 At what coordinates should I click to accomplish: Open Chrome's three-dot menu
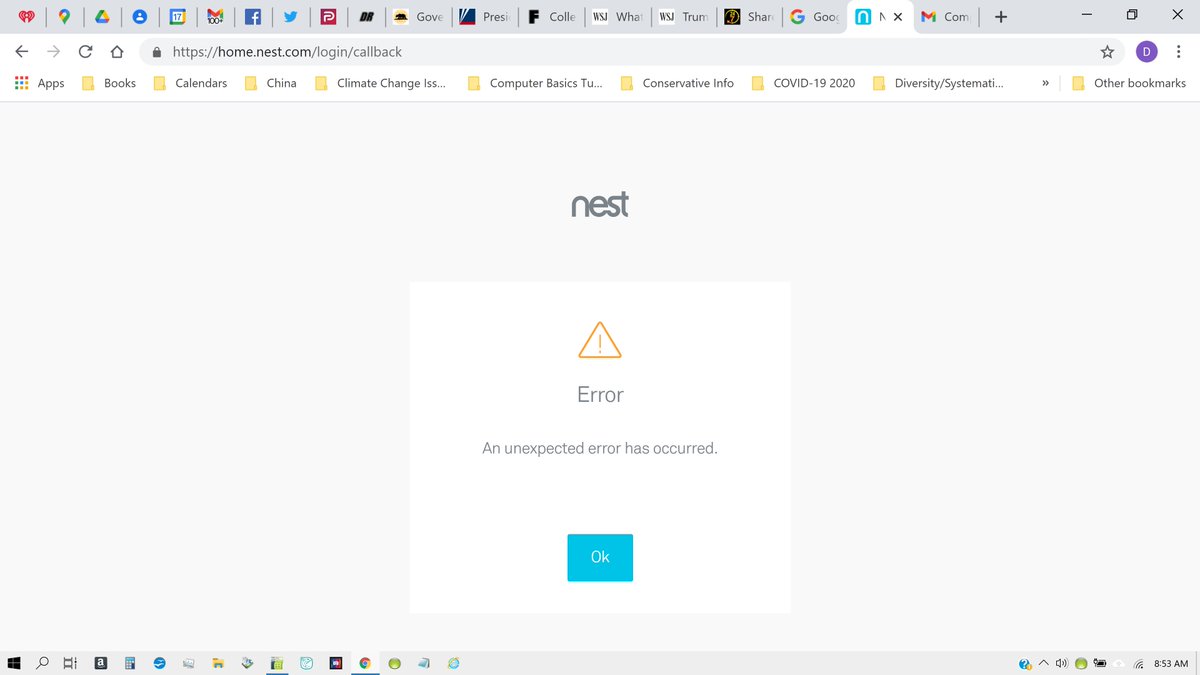(x=1181, y=51)
